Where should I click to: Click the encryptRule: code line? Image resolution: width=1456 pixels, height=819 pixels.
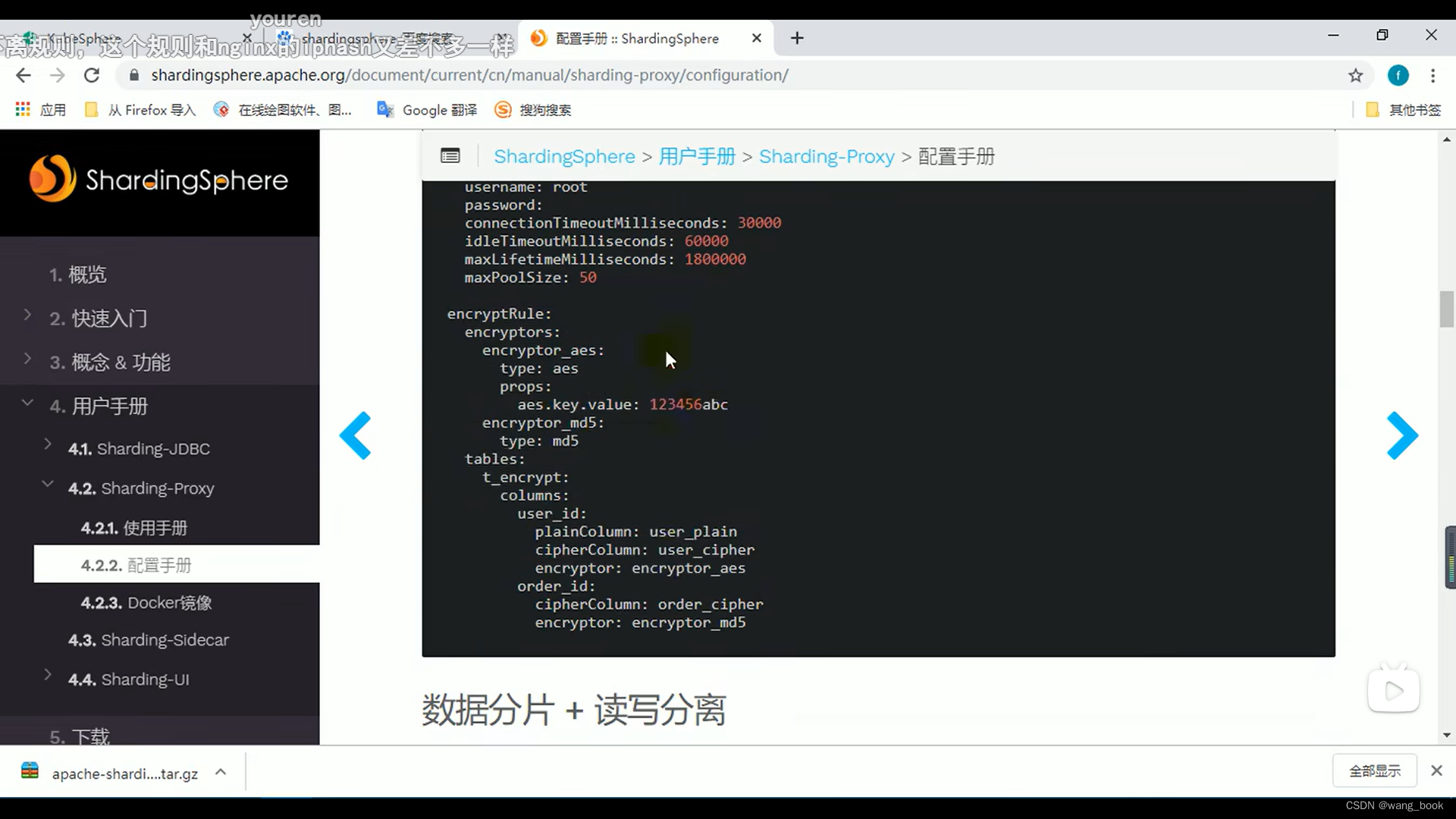pos(499,314)
